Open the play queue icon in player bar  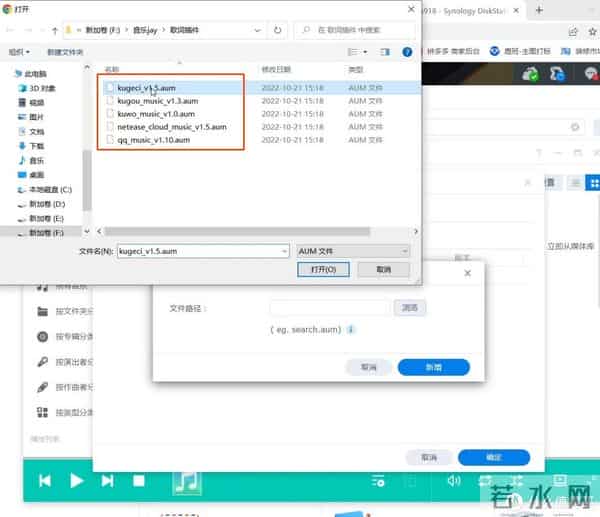tap(378, 481)
